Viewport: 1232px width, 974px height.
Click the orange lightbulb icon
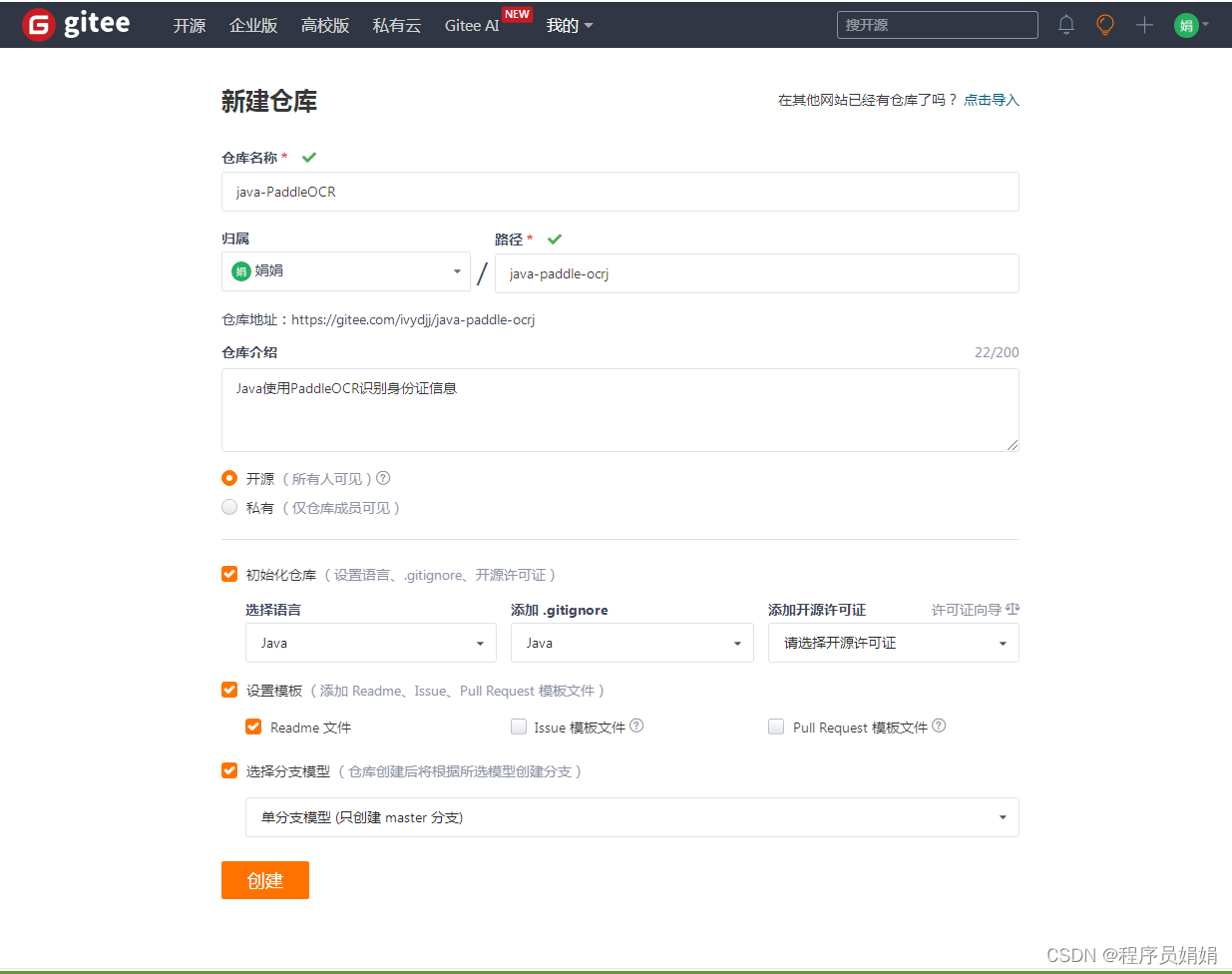(x=1105, y=25)
